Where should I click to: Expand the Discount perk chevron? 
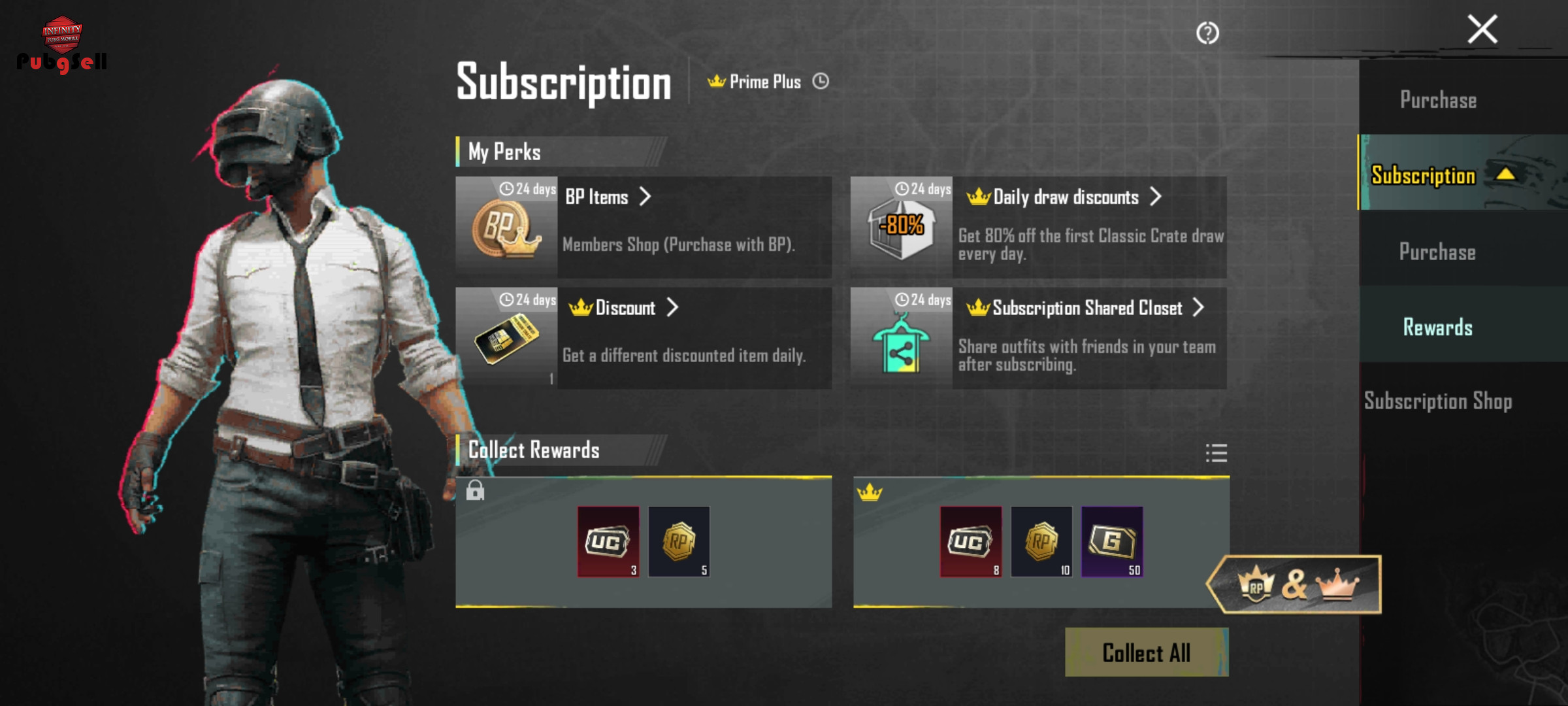point(672,307)
